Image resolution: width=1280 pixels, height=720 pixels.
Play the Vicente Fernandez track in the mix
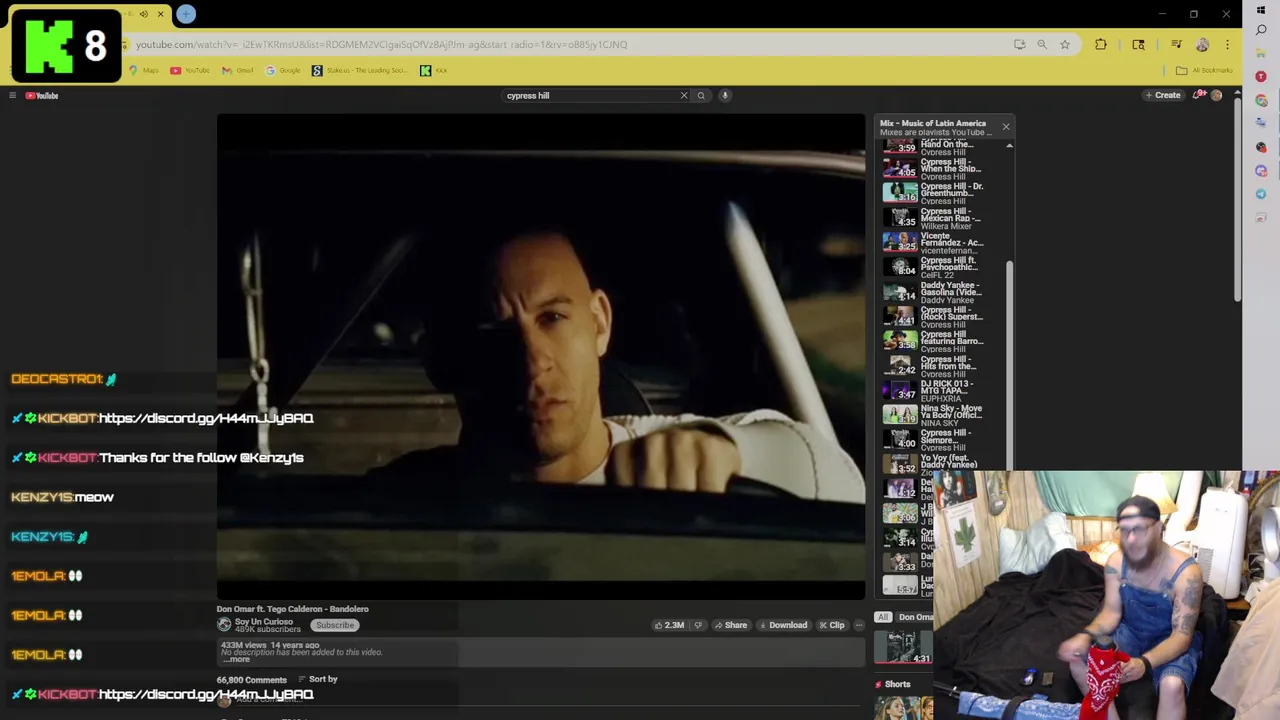pyautogui.click(x=940, y=242)
